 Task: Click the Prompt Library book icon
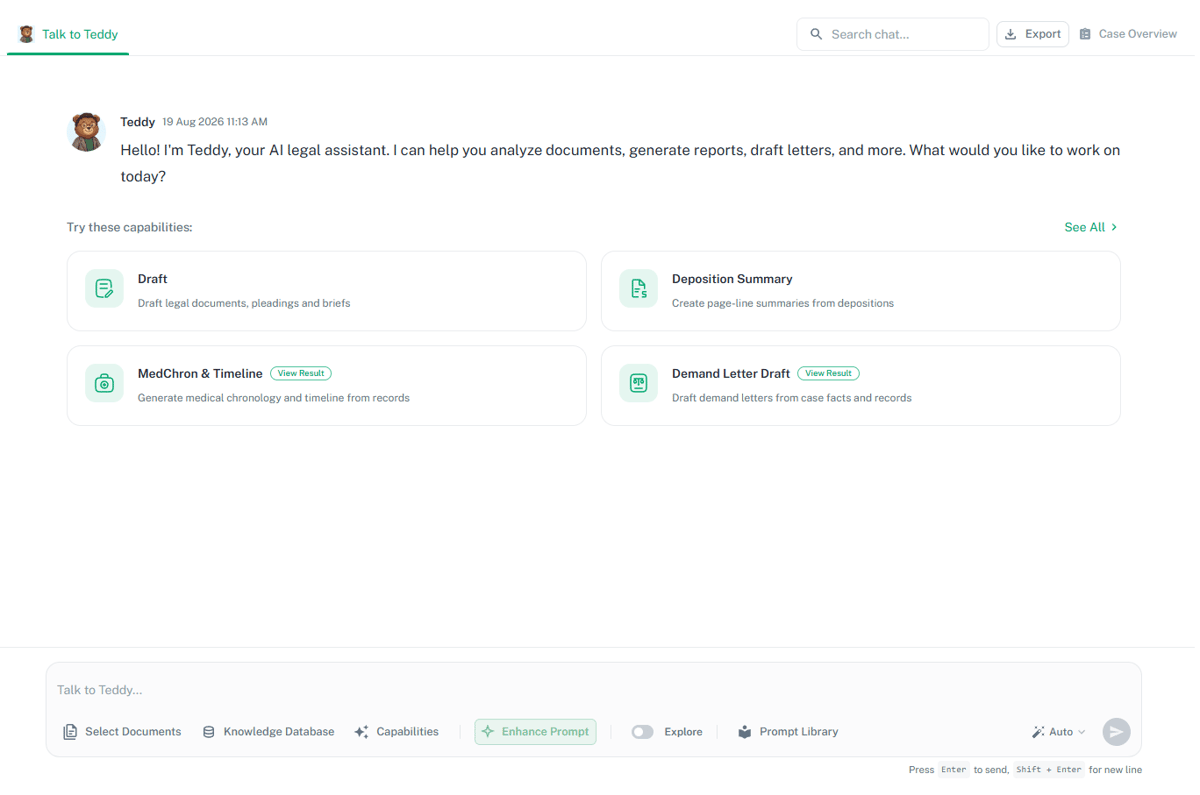pyautogui.click(x=745, y=732)
